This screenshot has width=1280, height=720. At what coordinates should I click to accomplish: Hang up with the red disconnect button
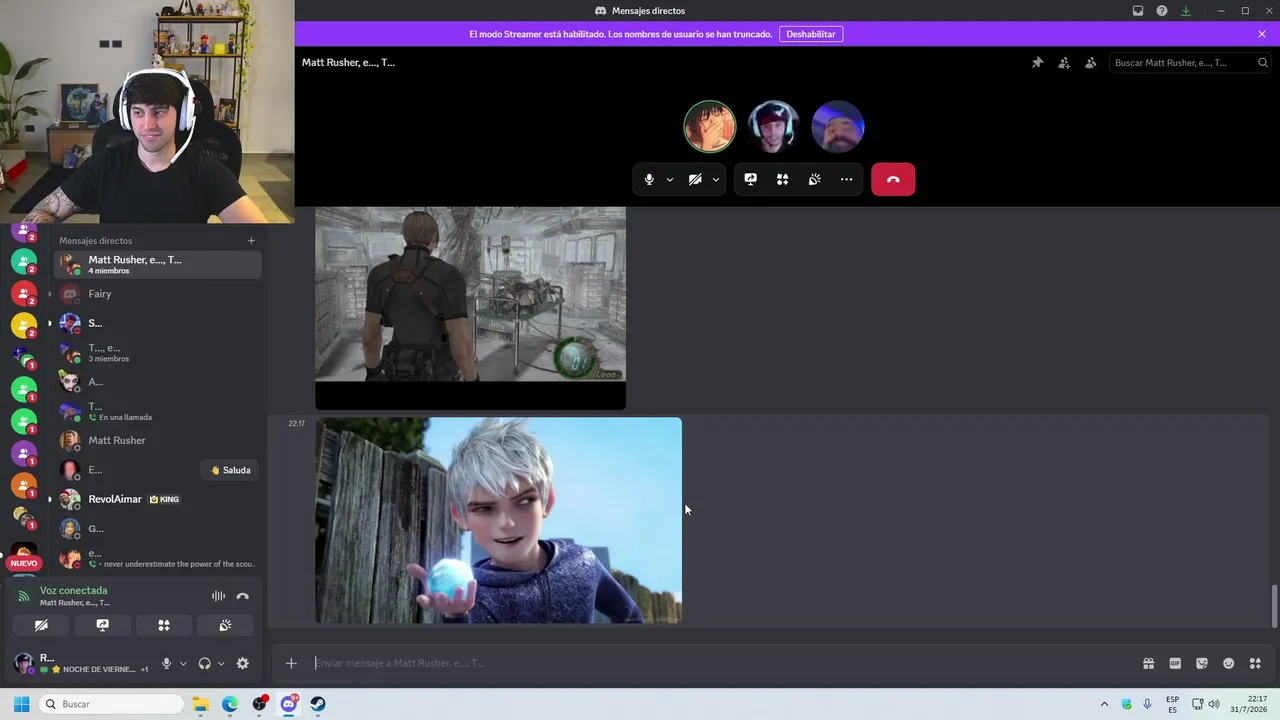coord(893,180)
